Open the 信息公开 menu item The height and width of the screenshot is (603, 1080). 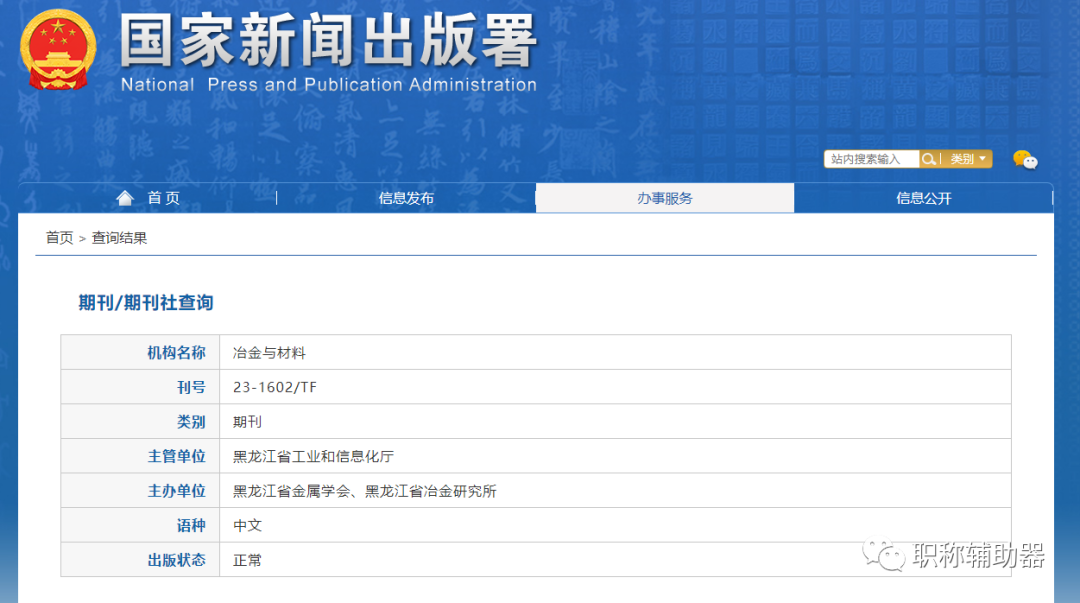[x=922, y=197]
